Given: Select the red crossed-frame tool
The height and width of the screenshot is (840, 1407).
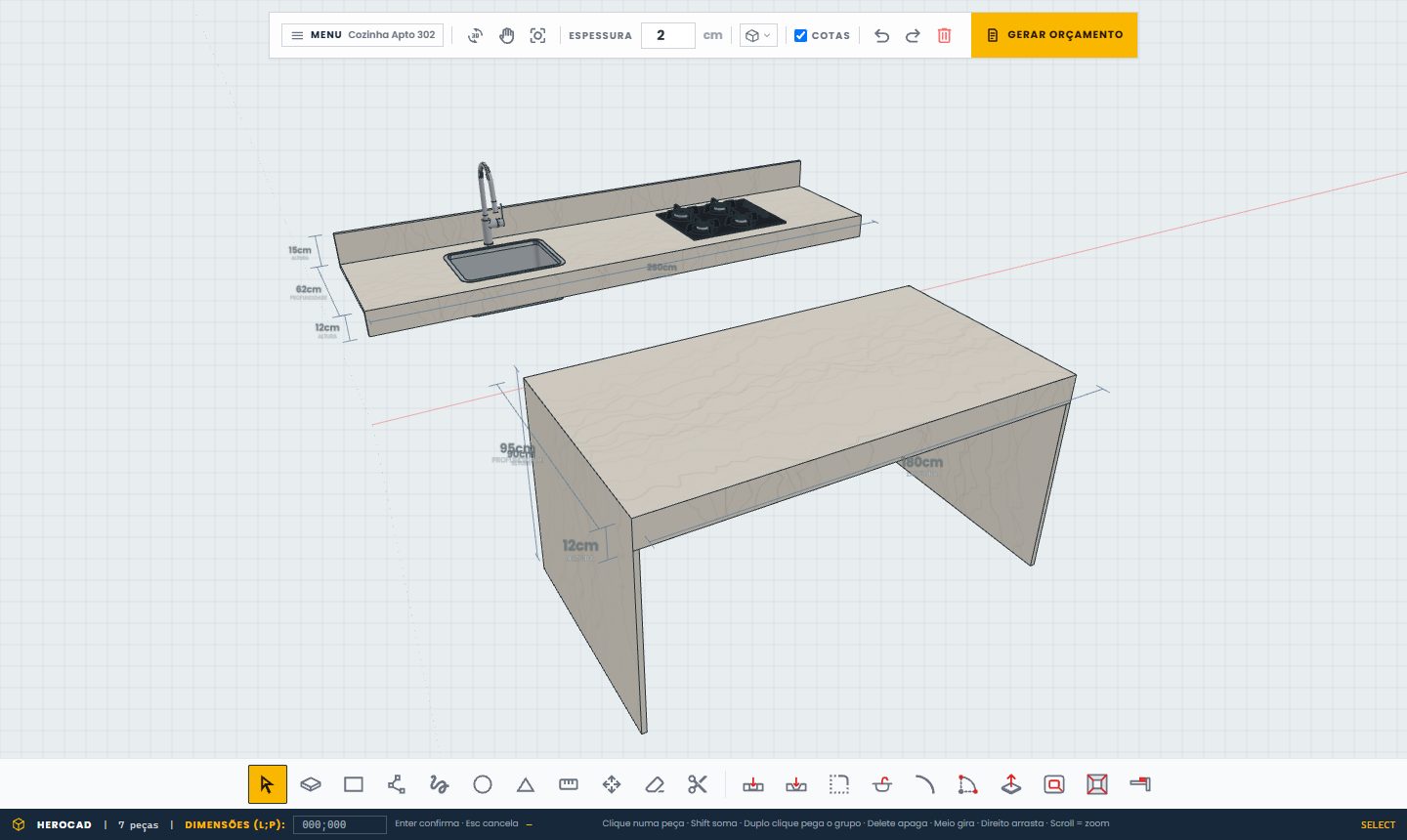Looking at the screenshot, I should click(1097, 784).
